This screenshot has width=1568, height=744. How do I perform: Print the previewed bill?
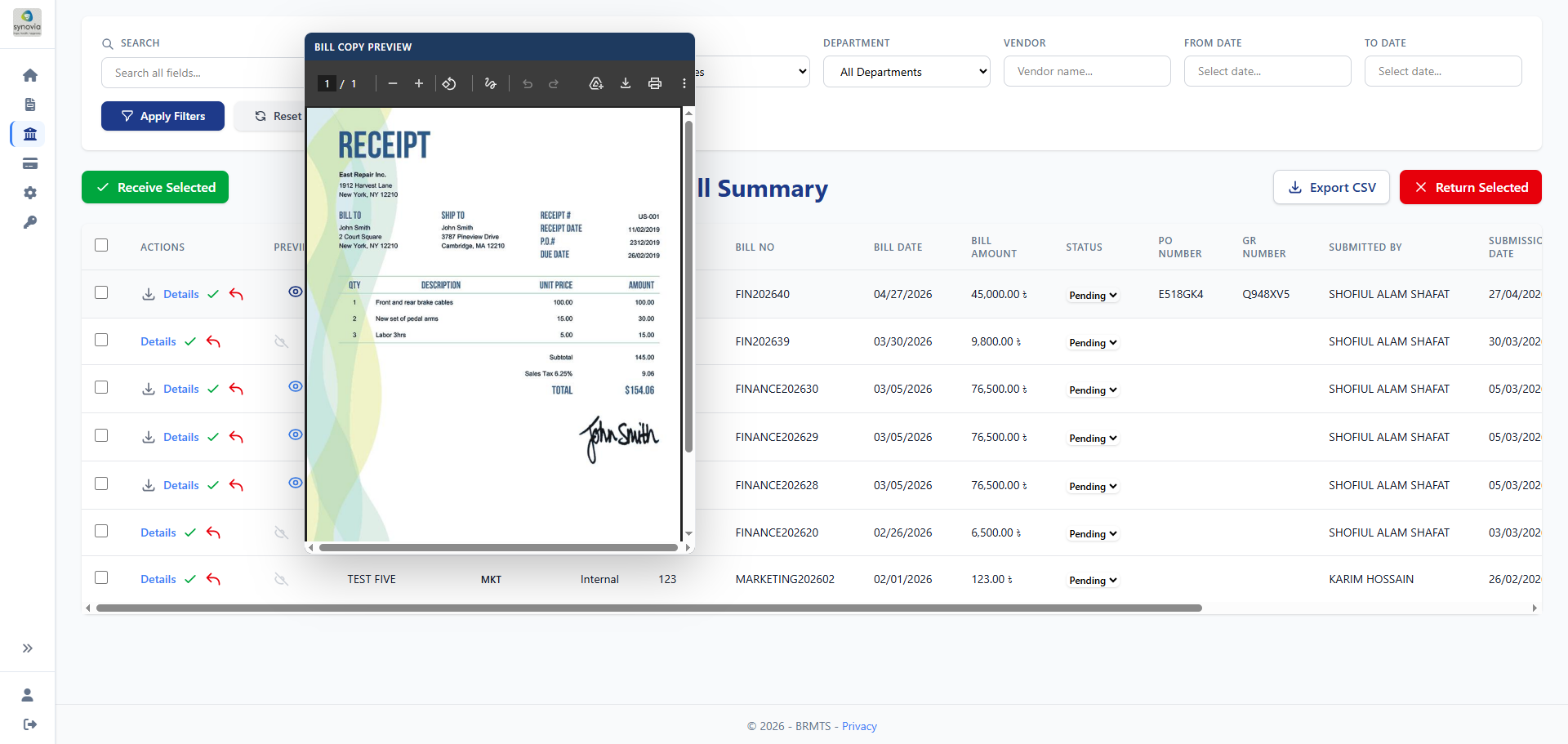(655, 83)
